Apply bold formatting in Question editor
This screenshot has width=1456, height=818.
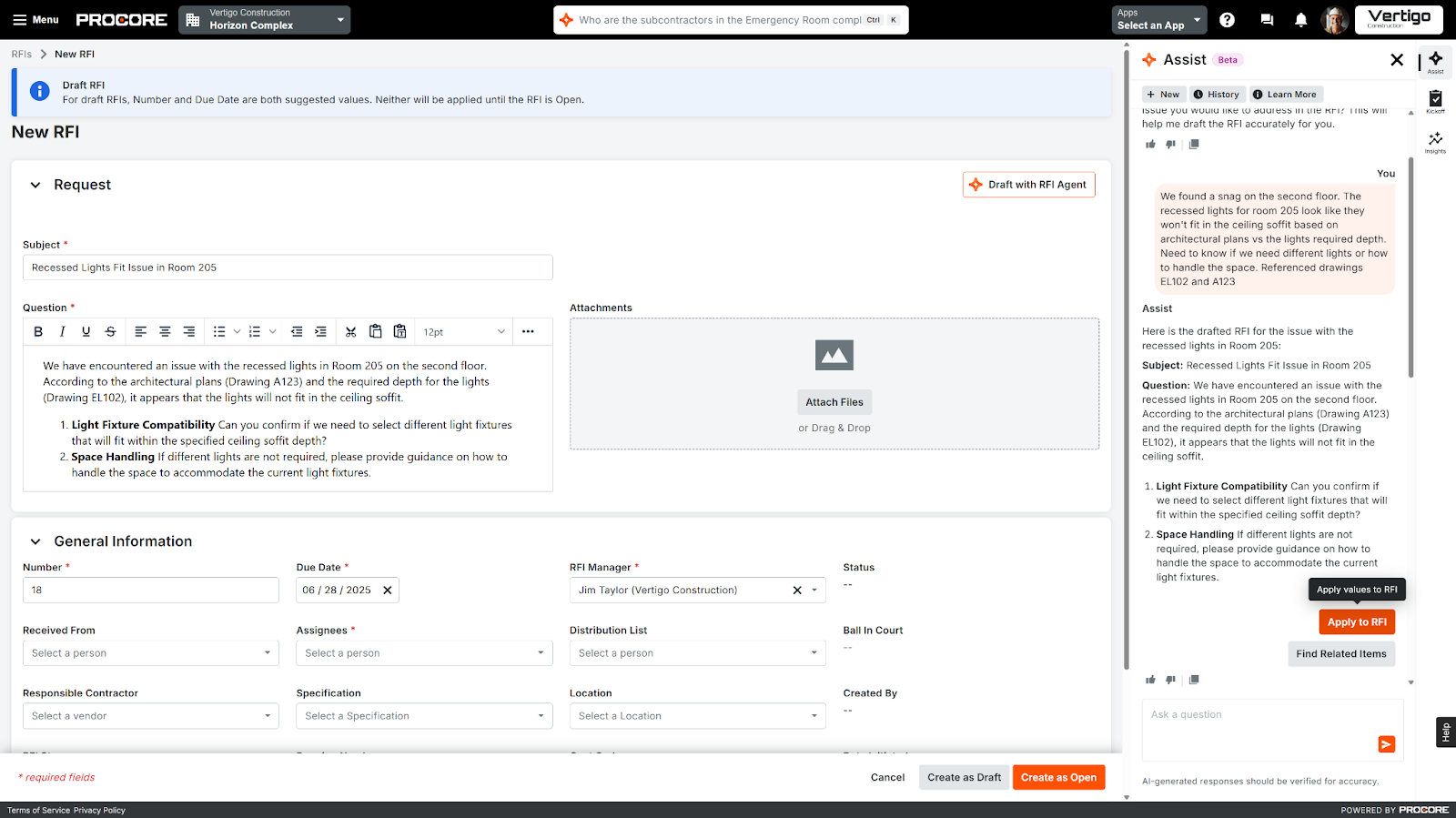(38, 332)
